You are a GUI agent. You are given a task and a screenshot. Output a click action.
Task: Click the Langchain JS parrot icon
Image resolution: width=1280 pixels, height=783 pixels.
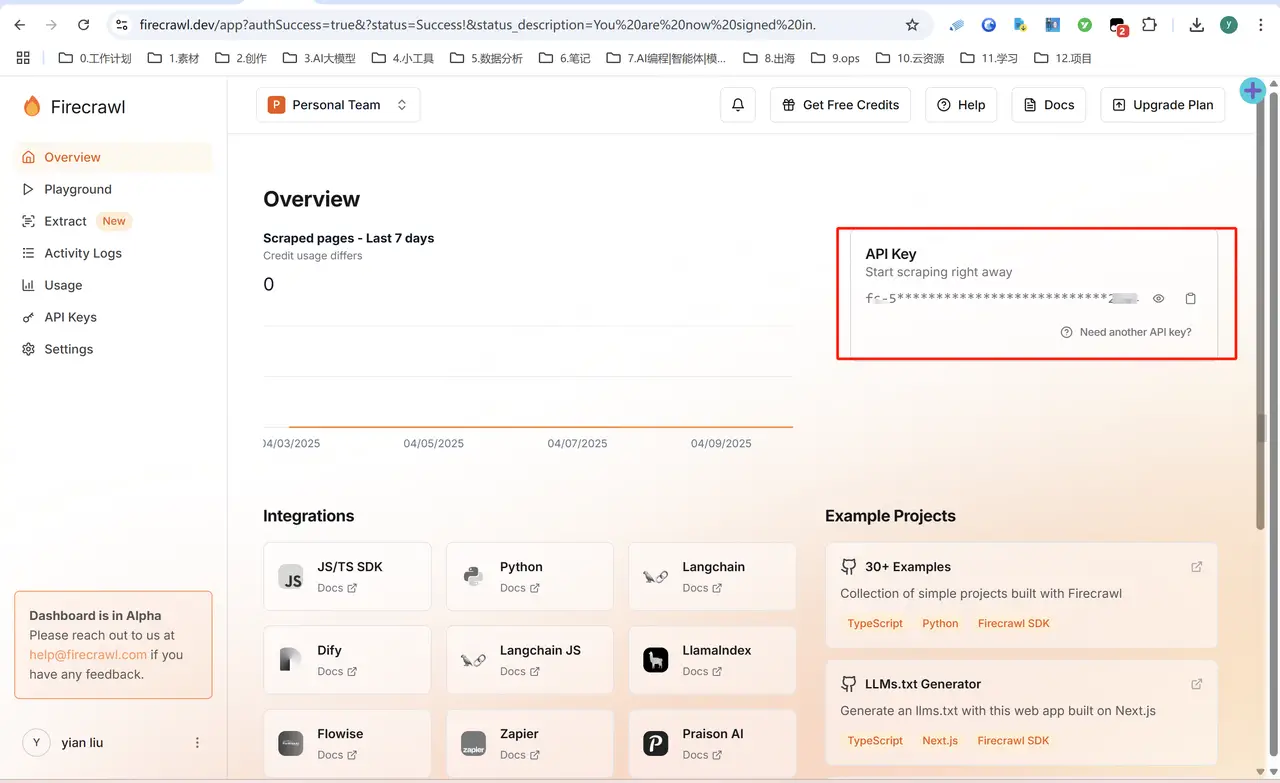474,660
